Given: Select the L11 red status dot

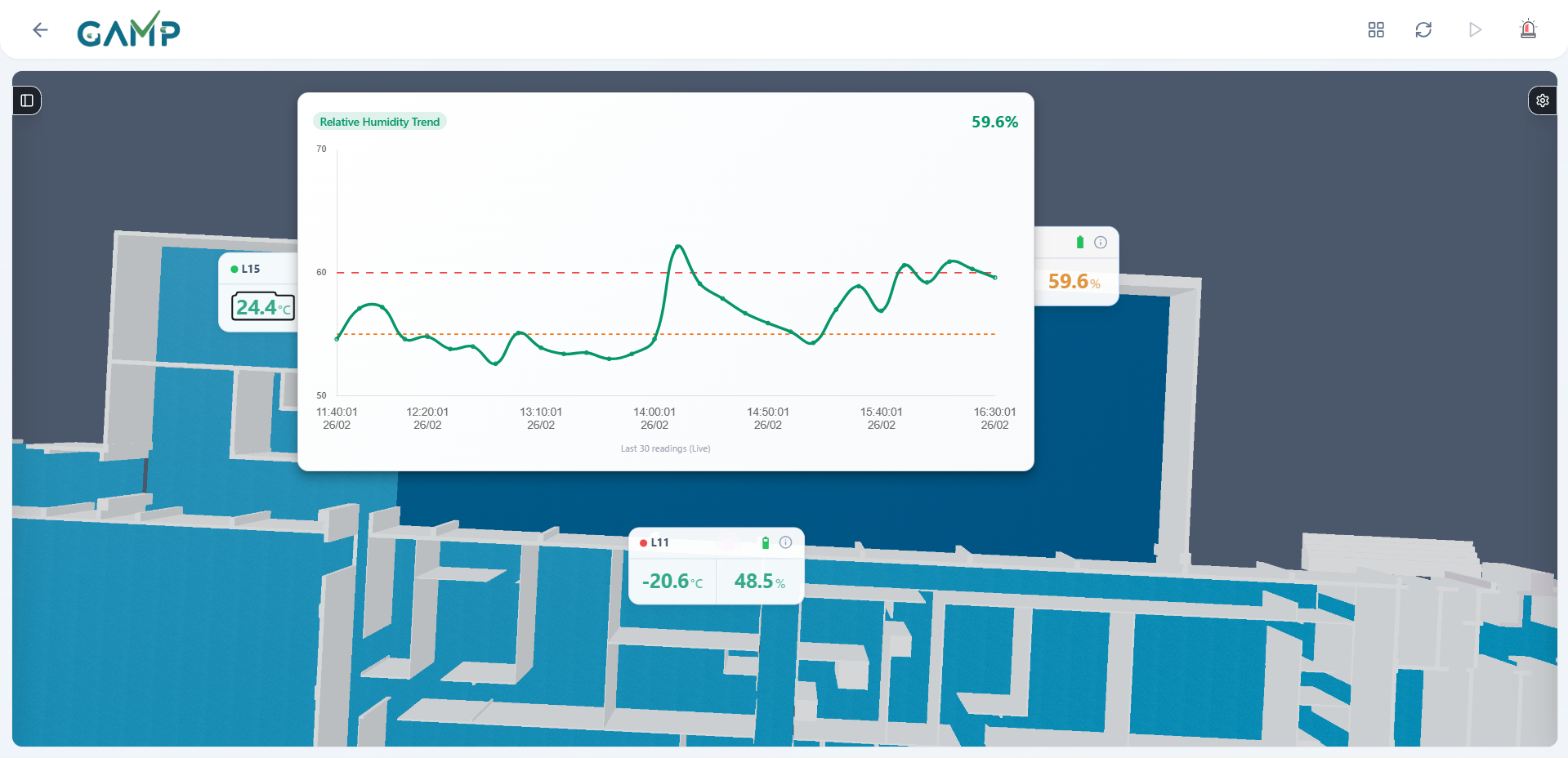Looking at the screenshot, I should [644, 543].
